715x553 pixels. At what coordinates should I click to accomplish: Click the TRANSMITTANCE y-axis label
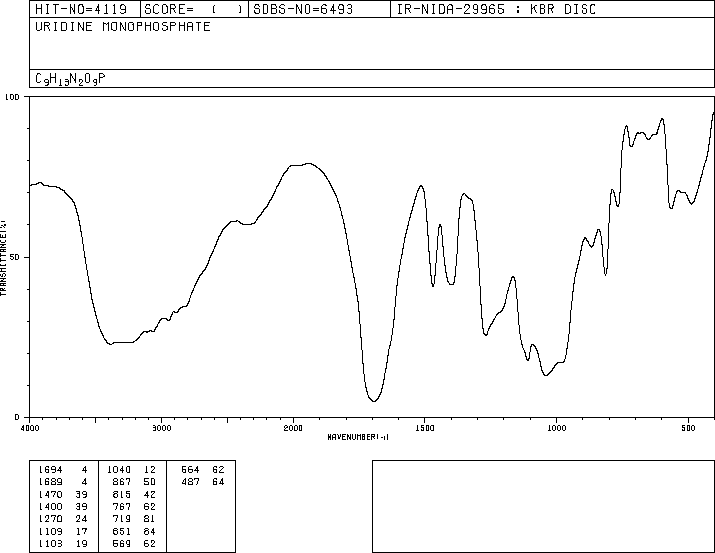[x=3, y=258]
